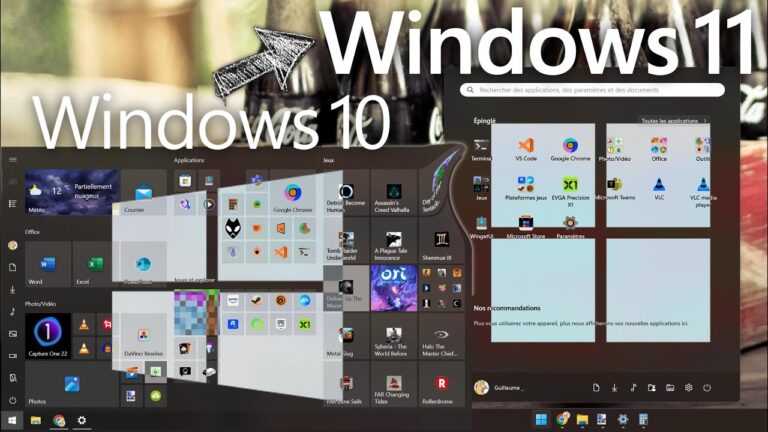
Task: Open the Plateformes jeux folder
Action: (526, 189)
